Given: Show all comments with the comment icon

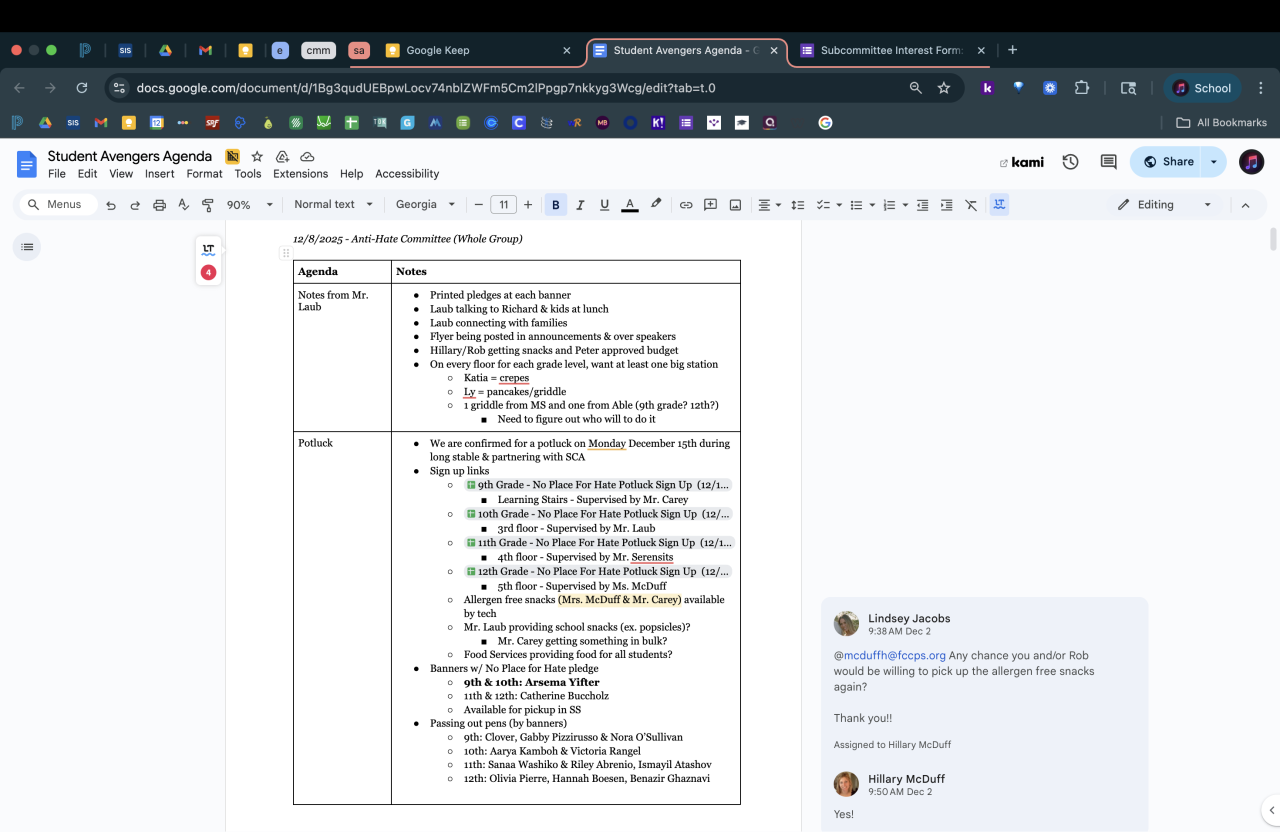Looking at the screenshot, I should coord(1108,162).
